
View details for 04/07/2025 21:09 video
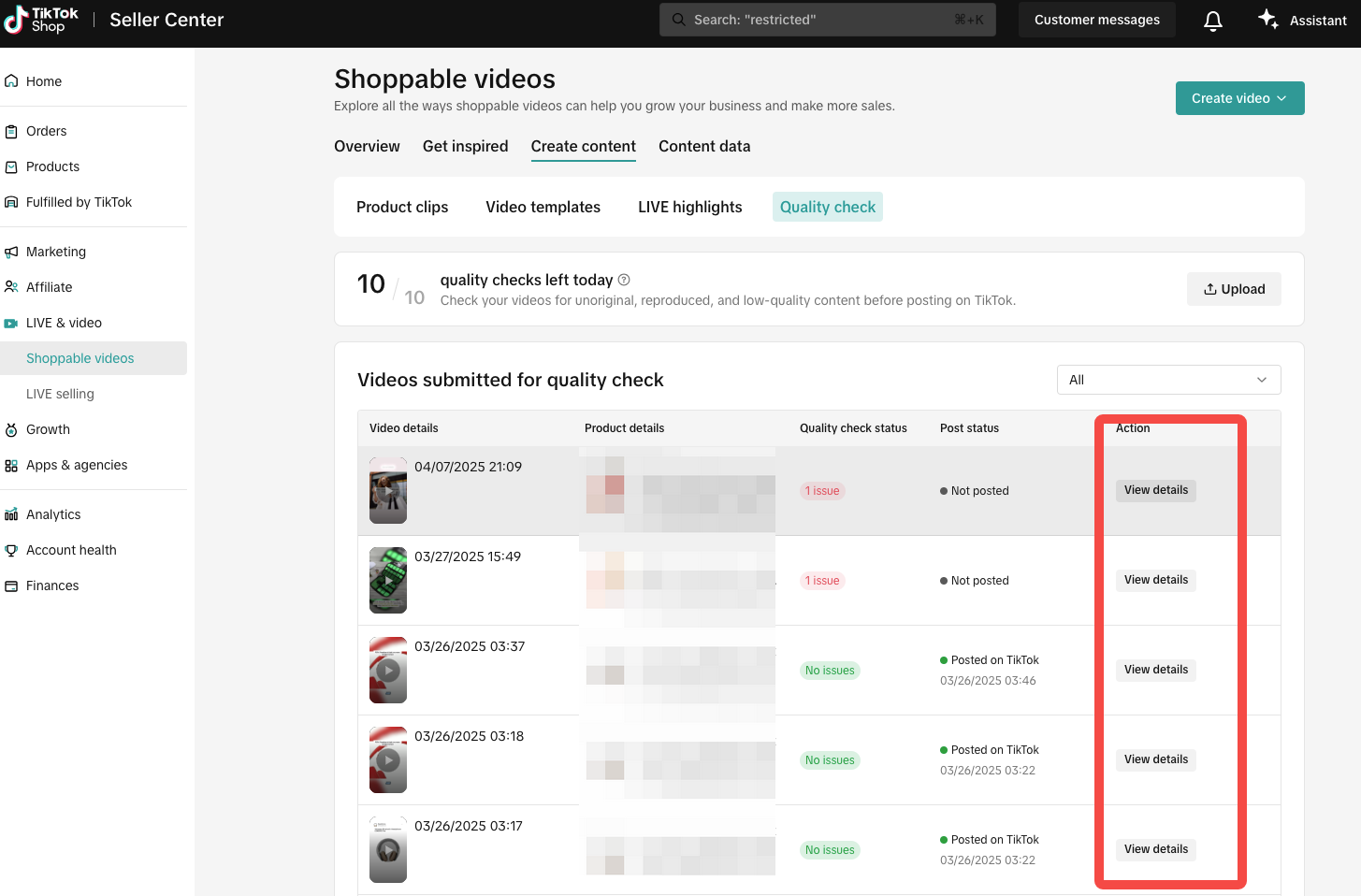click(1155, 490)
